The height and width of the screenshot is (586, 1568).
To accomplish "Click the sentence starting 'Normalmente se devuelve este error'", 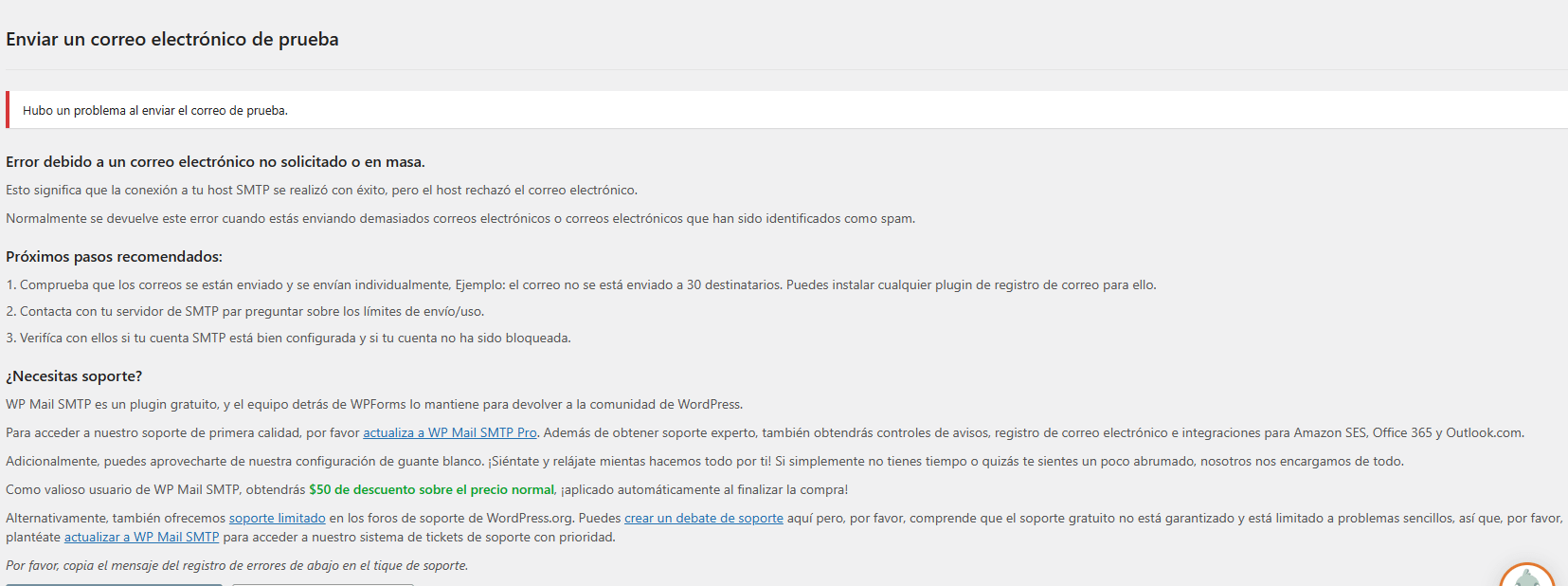I will tap(460, 218).
